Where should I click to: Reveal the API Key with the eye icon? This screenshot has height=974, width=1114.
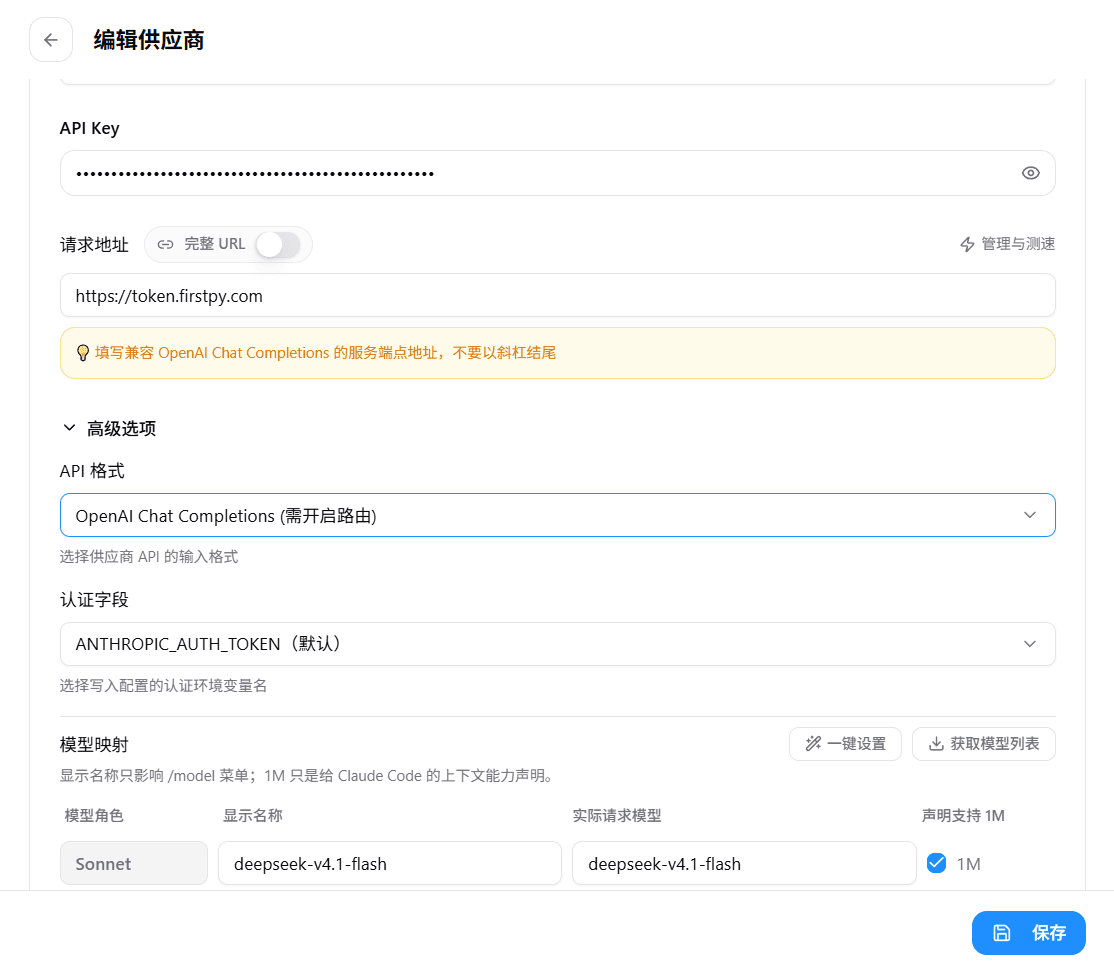(x=1030, y=173)
